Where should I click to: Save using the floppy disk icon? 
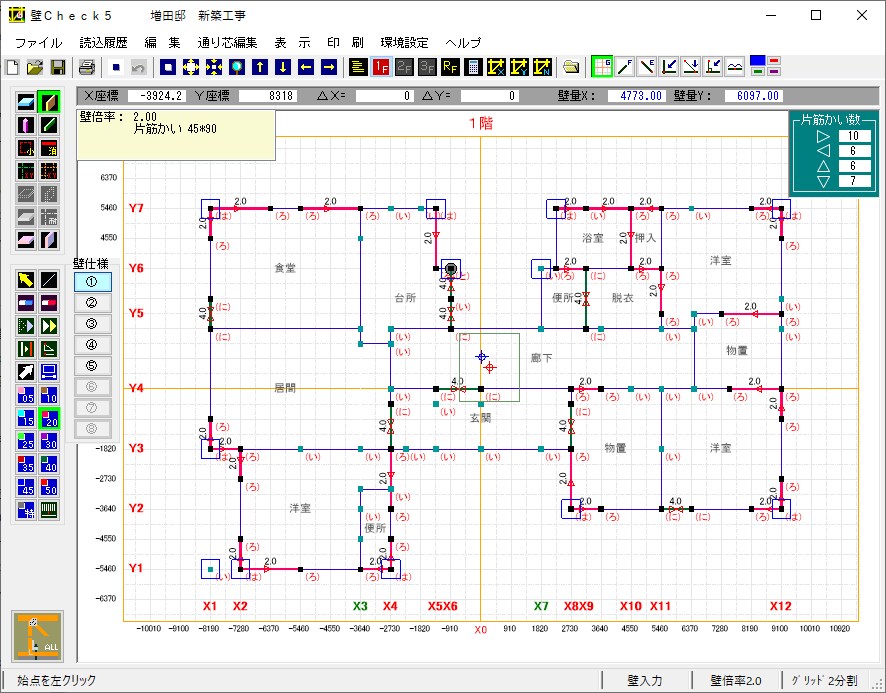pos(58,68)
